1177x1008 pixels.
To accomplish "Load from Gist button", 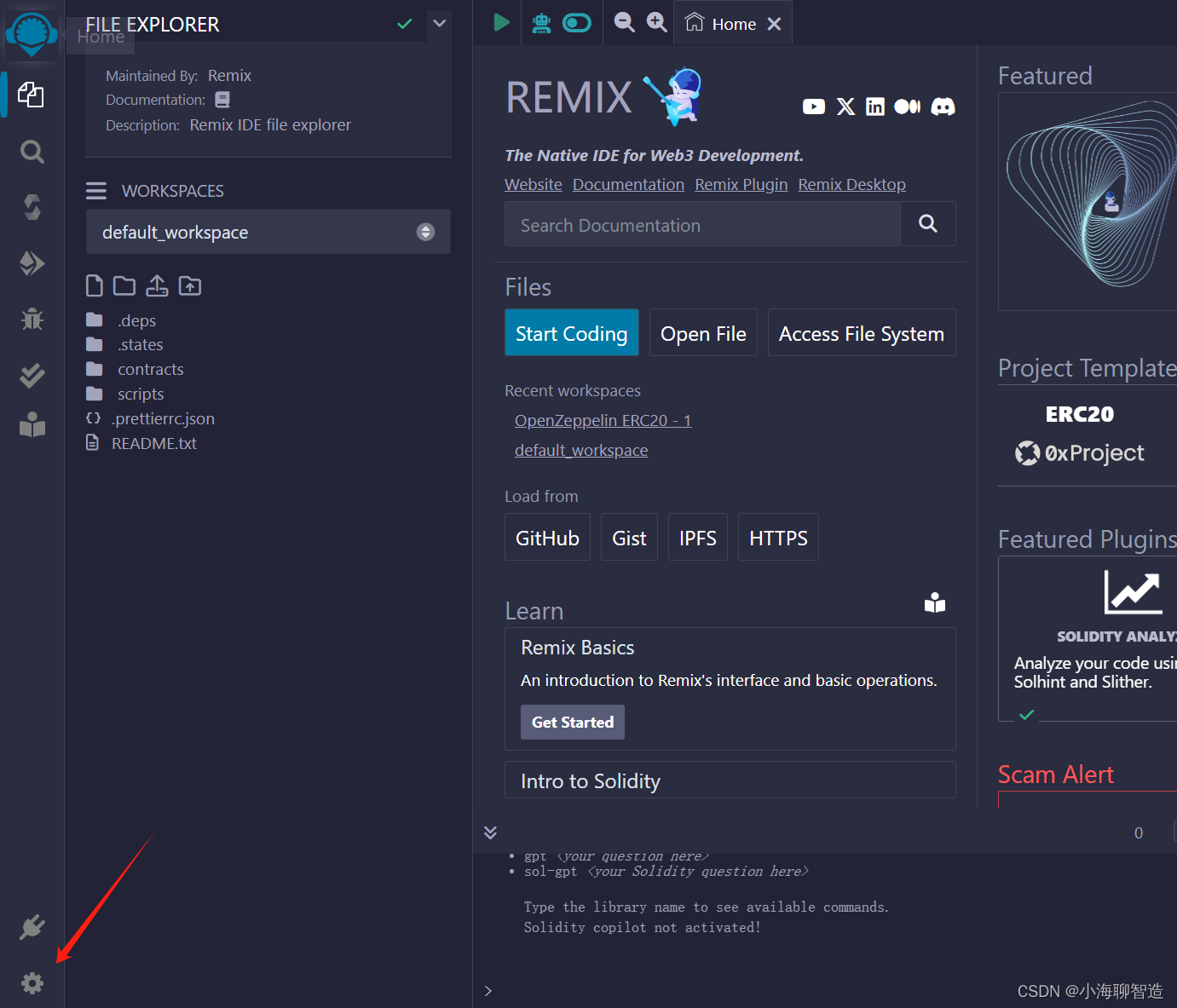I will click(629, 537).
